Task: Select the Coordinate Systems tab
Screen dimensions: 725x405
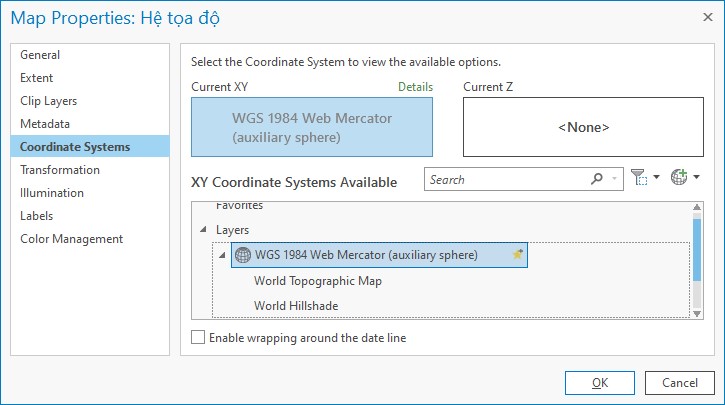Action: click(x=90, y=147)
